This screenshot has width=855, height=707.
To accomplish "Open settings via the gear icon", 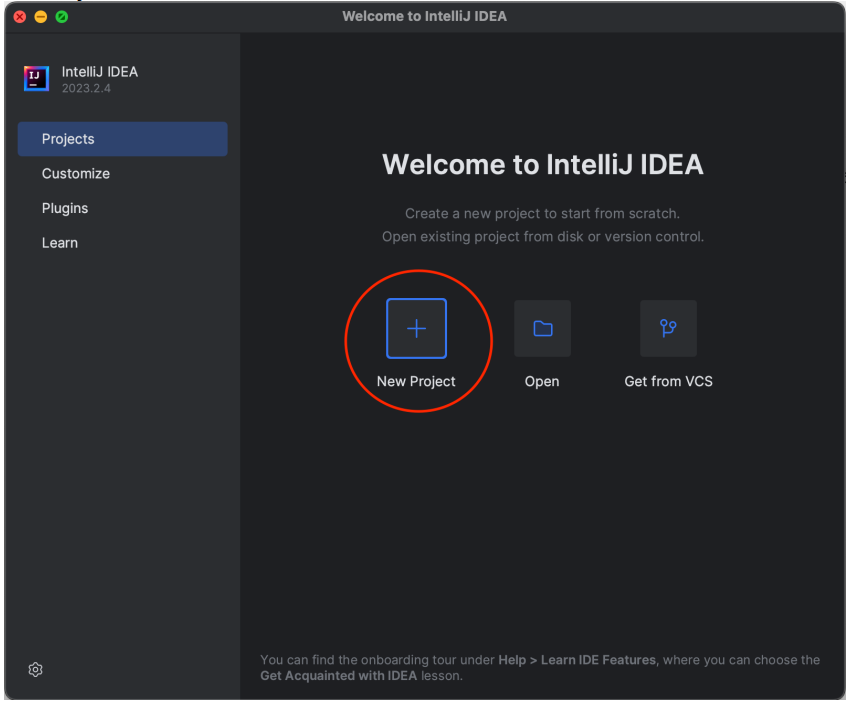I will tap(35, 669).
